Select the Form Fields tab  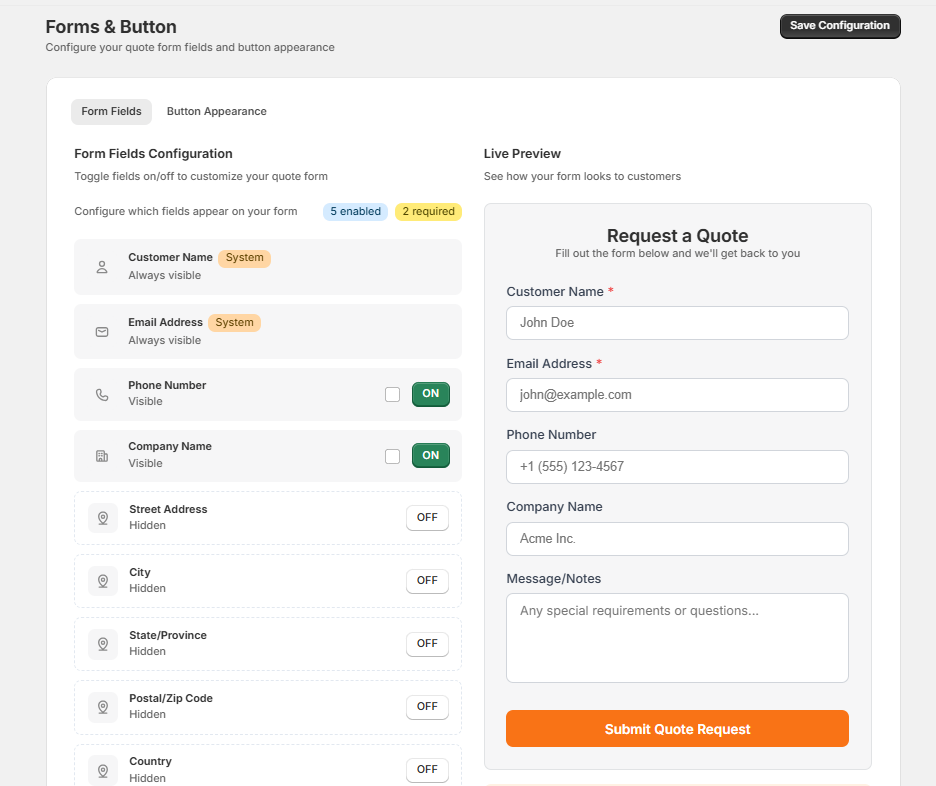coord(111,111)
